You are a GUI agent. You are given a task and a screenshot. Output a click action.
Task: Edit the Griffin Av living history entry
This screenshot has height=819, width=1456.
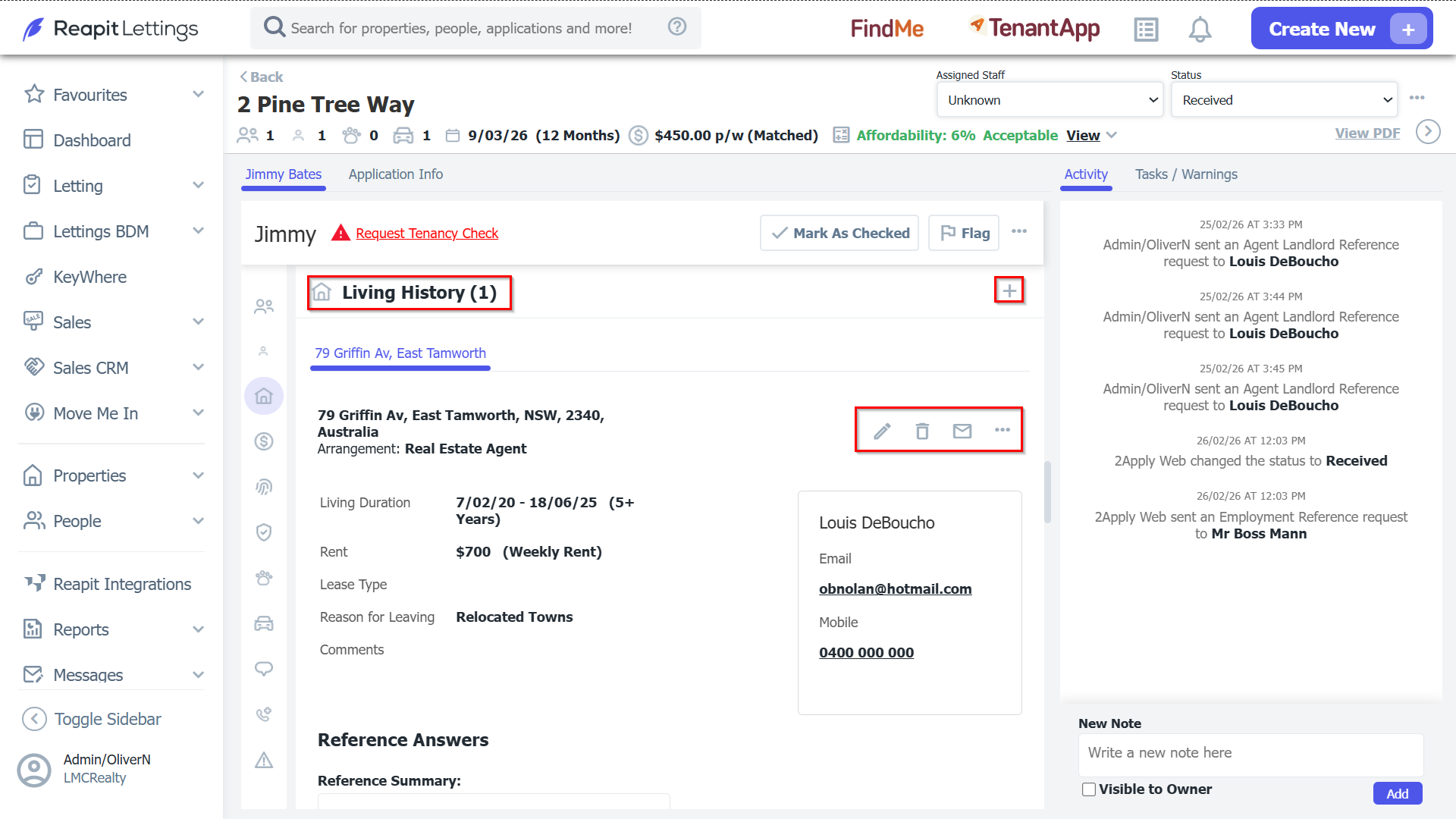(882, 431)
